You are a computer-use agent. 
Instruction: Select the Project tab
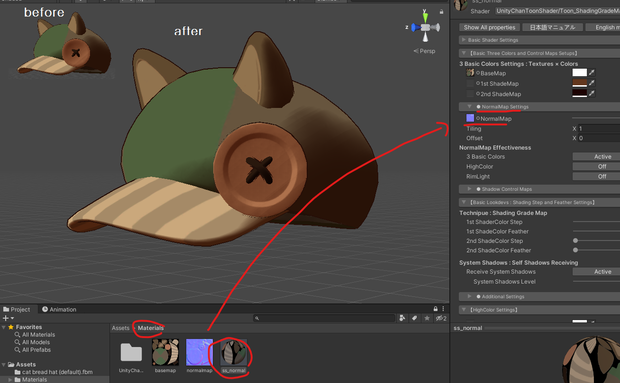tap(16, 309)
